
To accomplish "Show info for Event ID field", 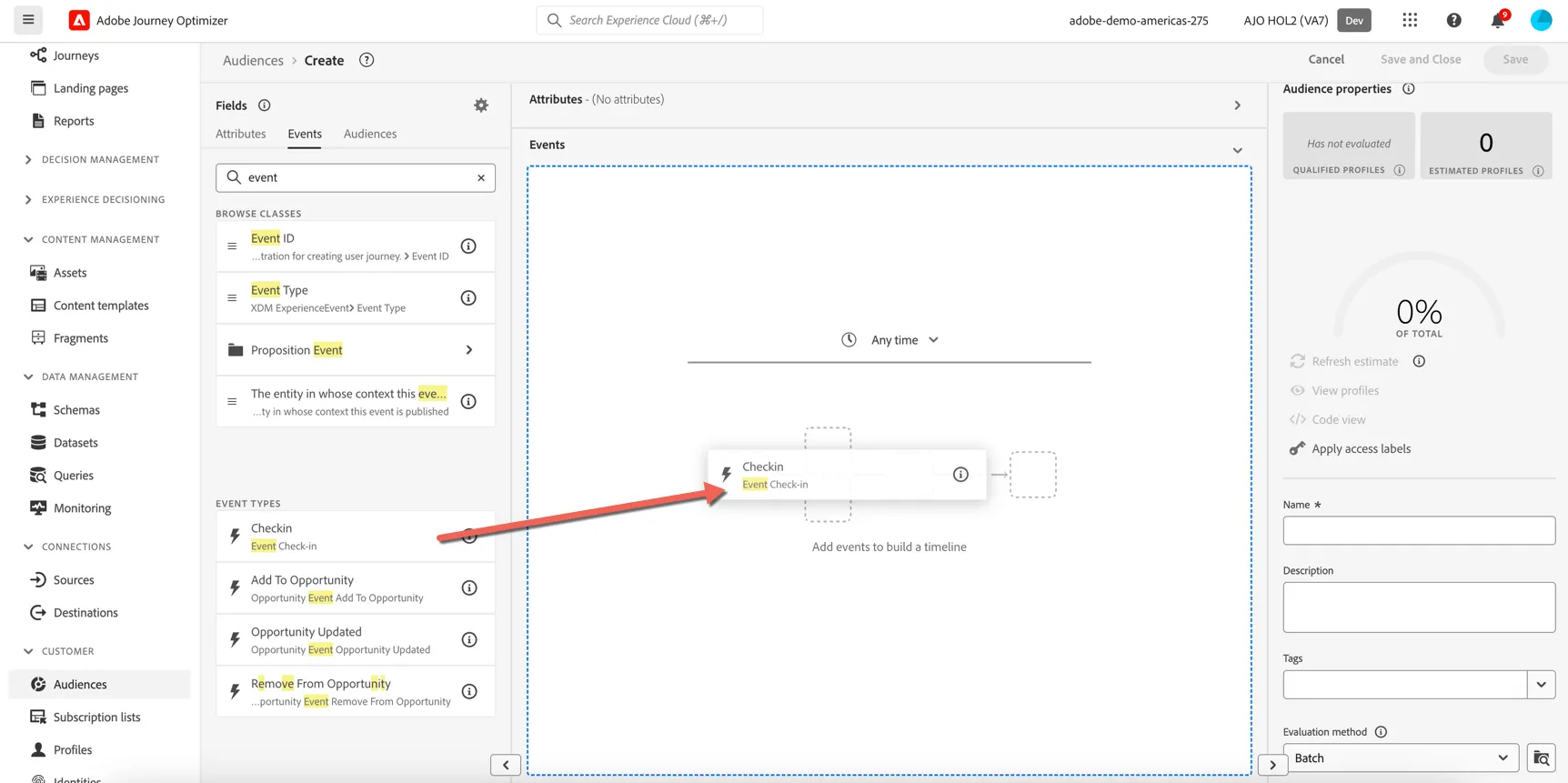I will pos(468,246).
